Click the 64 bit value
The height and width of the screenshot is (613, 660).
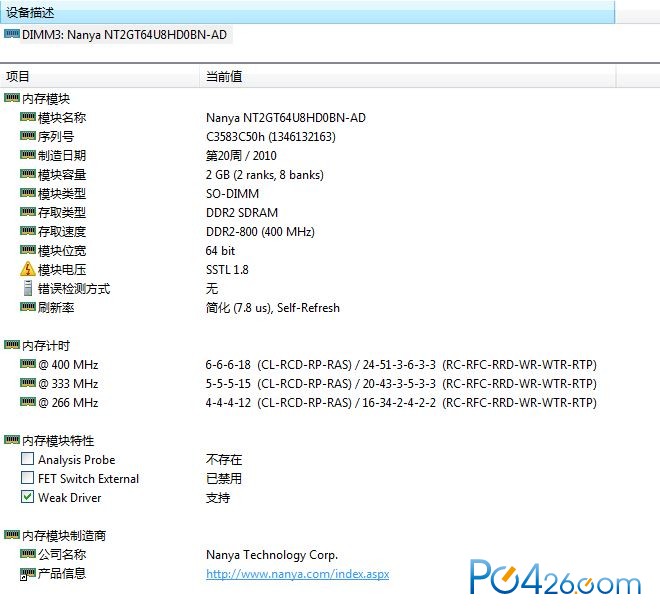click(220, 251)
